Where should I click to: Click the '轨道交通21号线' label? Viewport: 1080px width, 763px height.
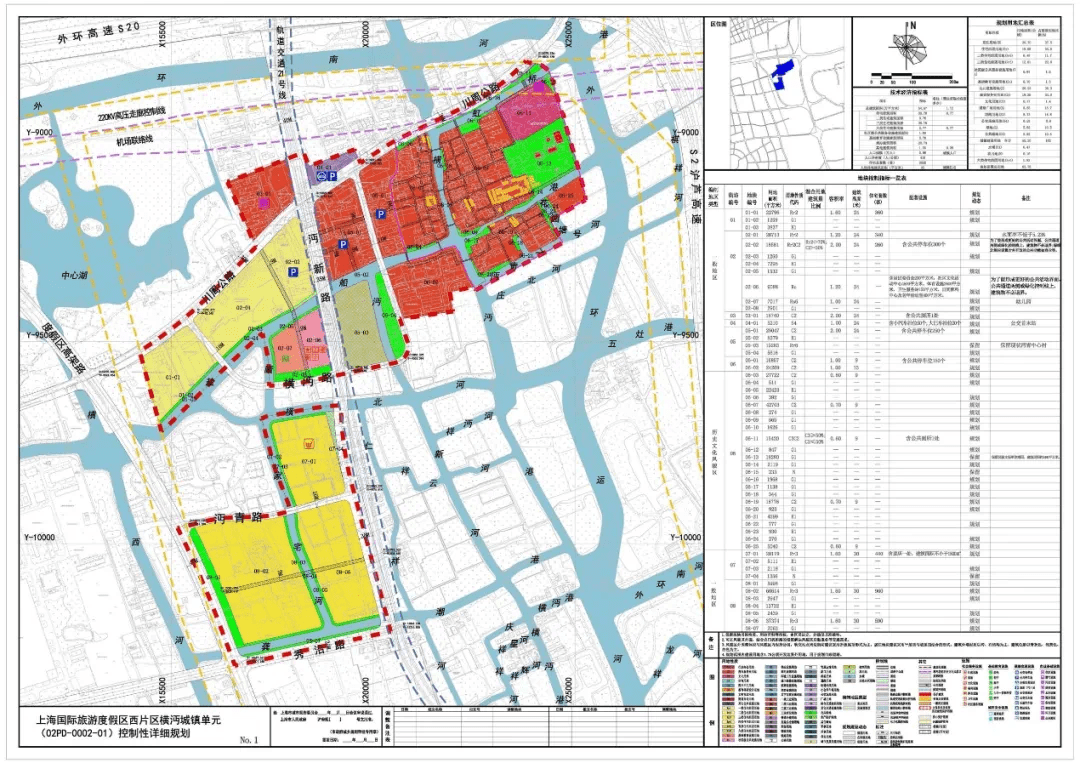tap(281, 65)
